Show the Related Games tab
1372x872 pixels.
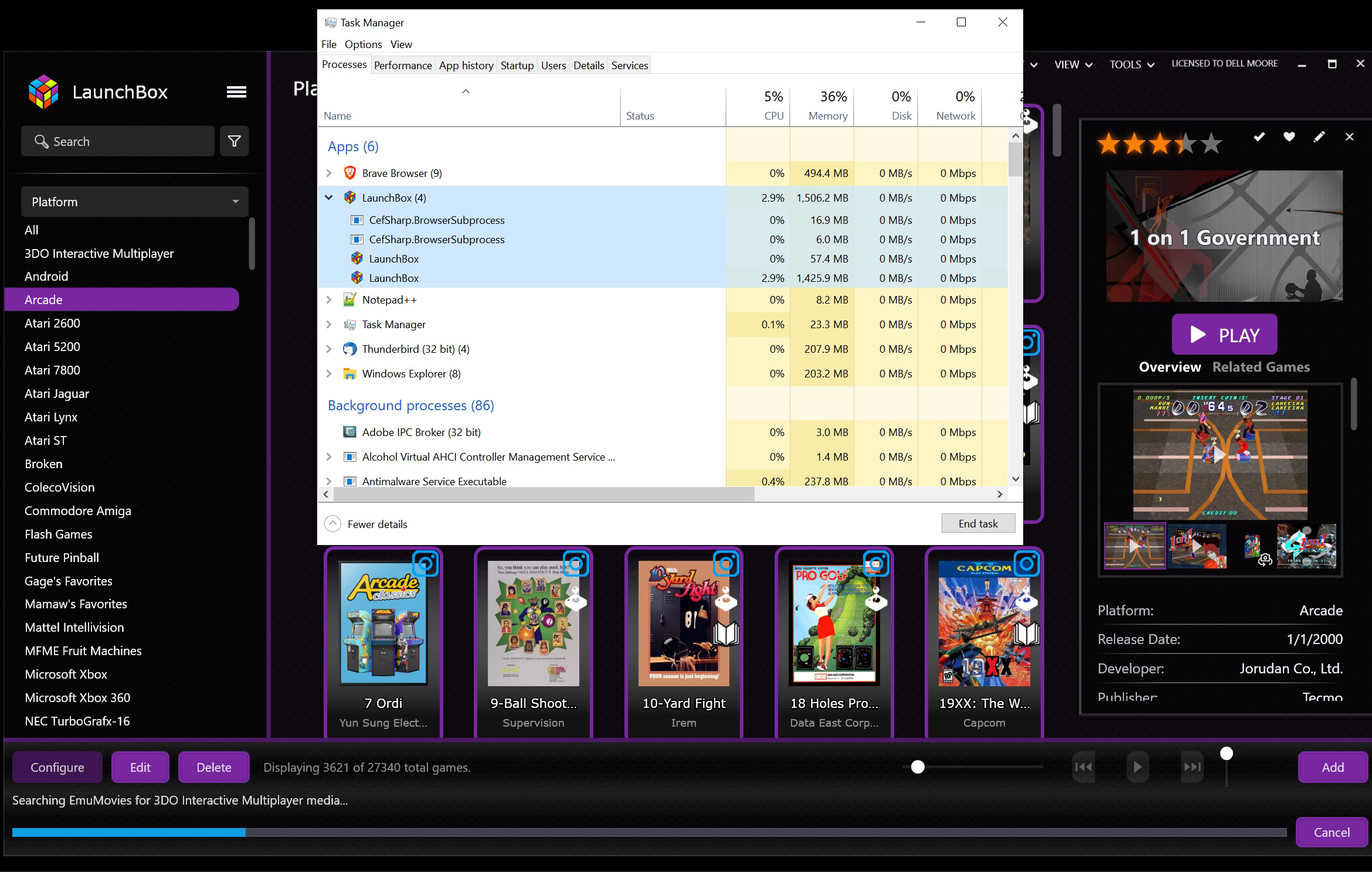pos(1261,367)
